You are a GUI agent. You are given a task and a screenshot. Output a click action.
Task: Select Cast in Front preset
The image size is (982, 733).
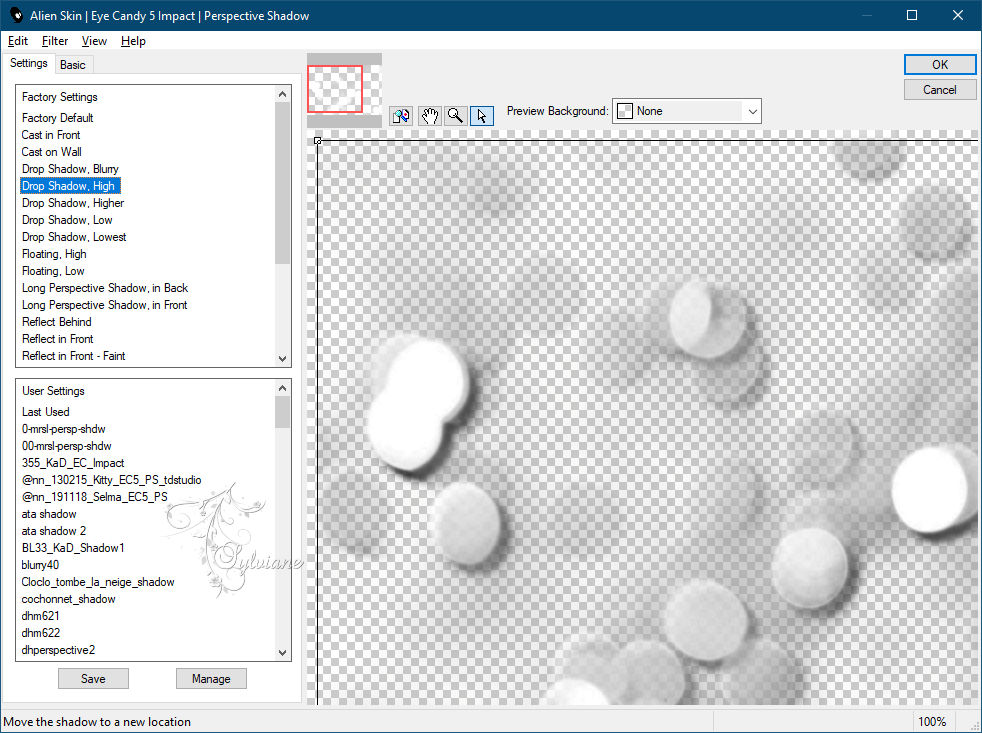tap(51, 135)
